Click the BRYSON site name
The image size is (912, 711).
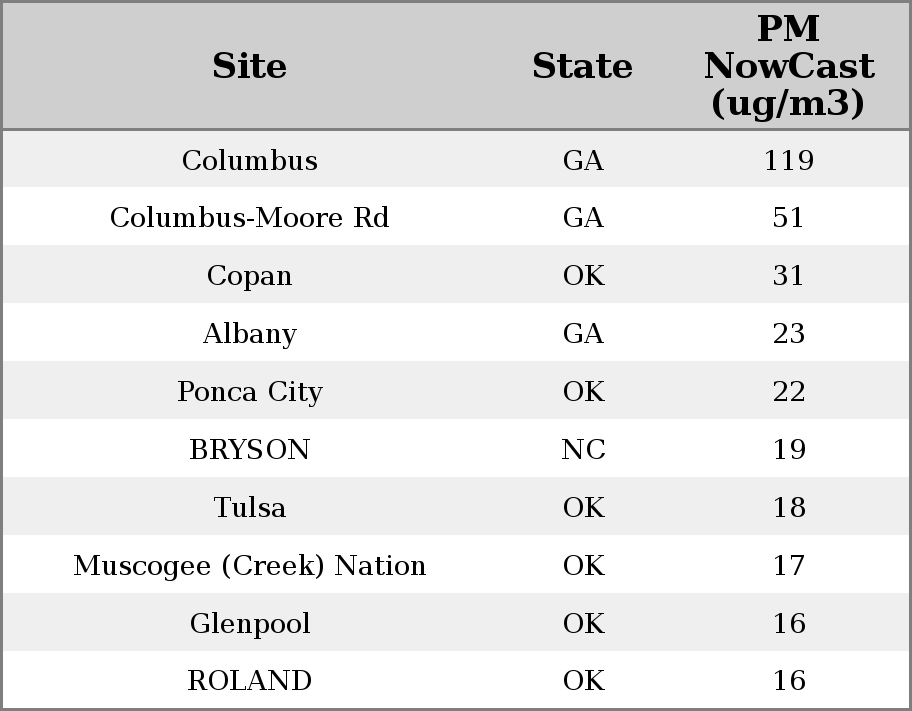[x=250, y=450]
